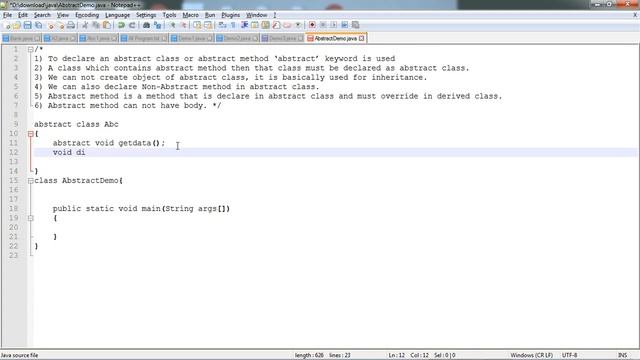Click the line 'abstract class Abc'
640x360 pixels.
tap(76, 124)
